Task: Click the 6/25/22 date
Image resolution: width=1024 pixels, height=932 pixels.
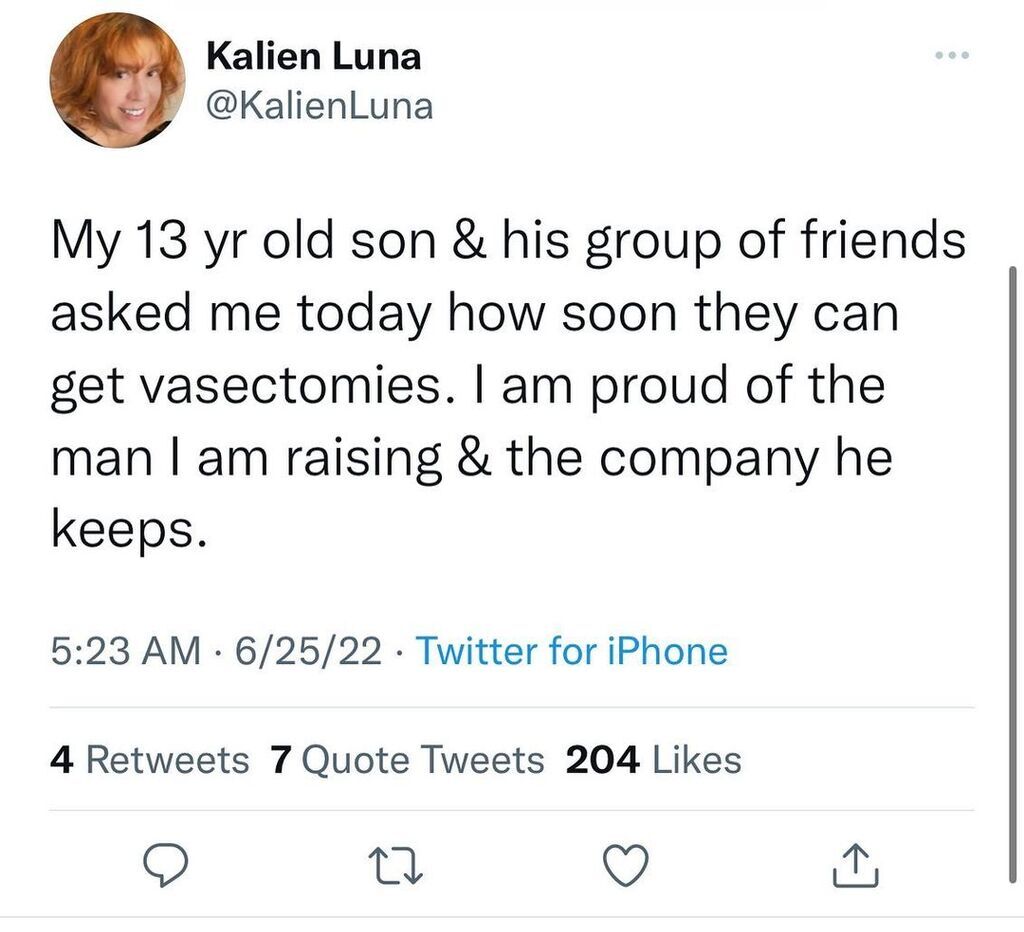Action: [307, 652]
